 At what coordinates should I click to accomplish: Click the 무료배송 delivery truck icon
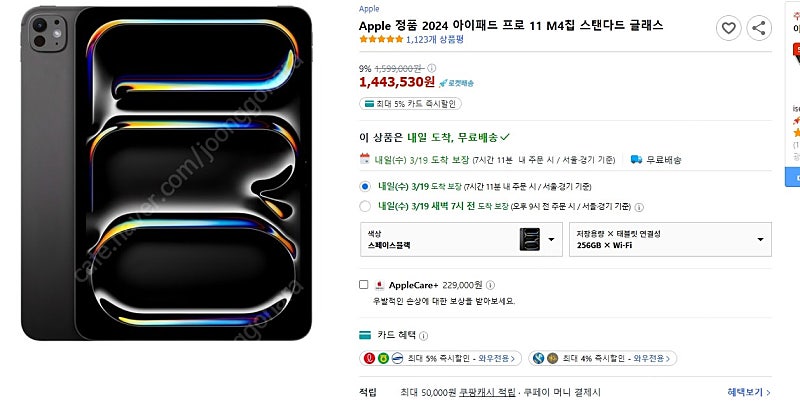[x=636, y=159]
